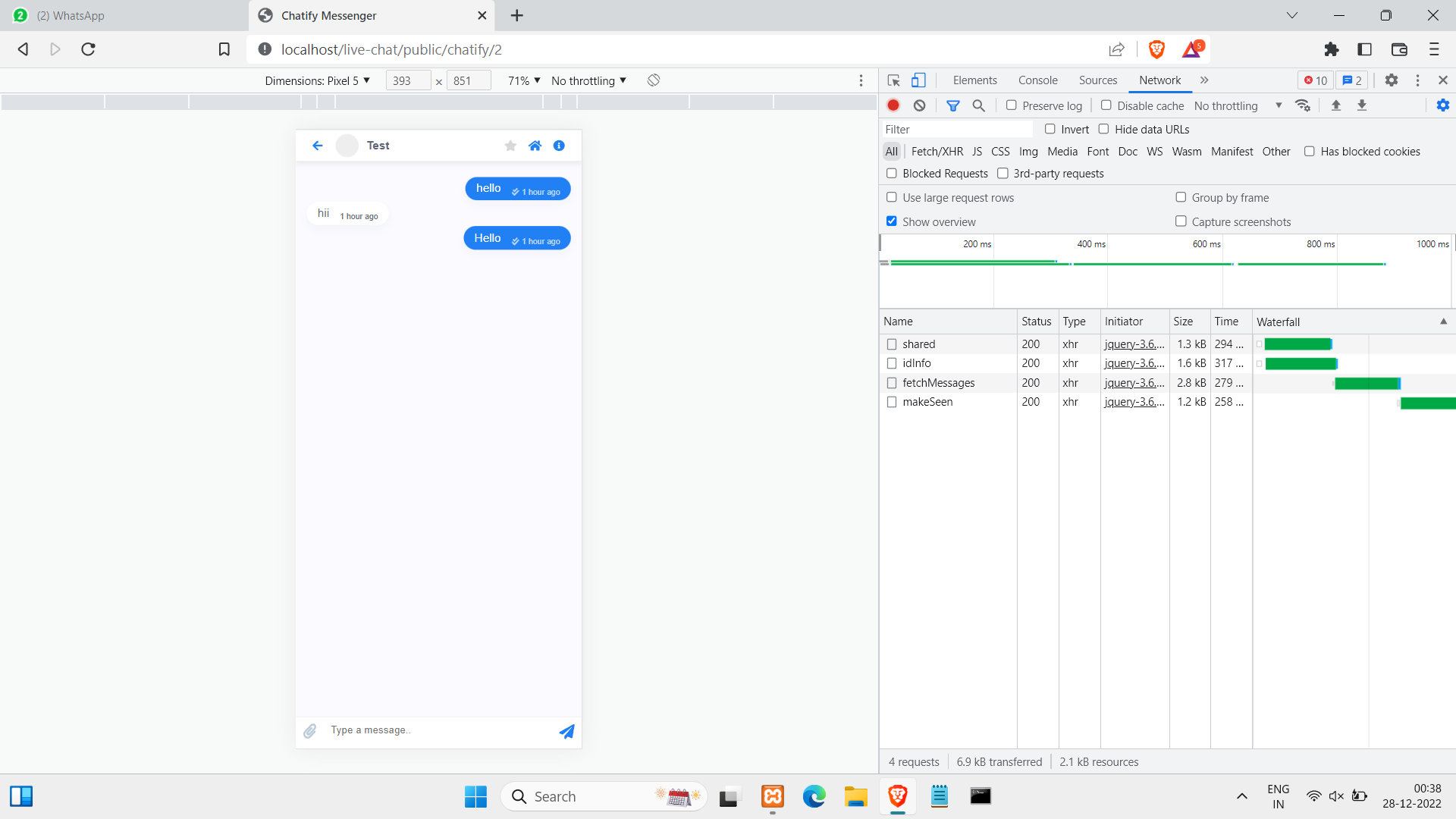Check the Invert filter option
The width and height of the screenshot is (1456, 819).
tap(1050, 129)
